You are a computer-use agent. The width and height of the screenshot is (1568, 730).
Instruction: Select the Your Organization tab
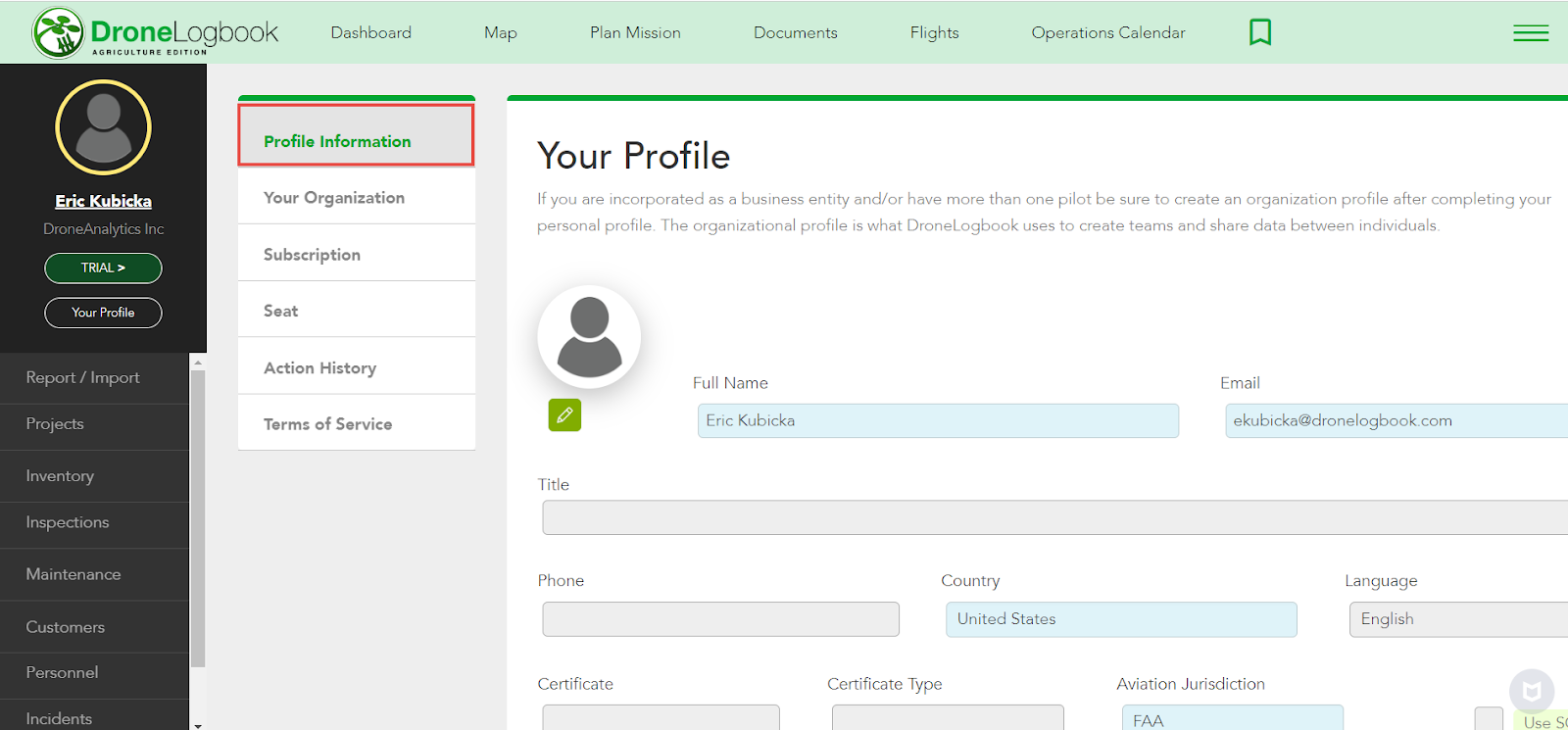pyautogui.click(x=357, y=197)
